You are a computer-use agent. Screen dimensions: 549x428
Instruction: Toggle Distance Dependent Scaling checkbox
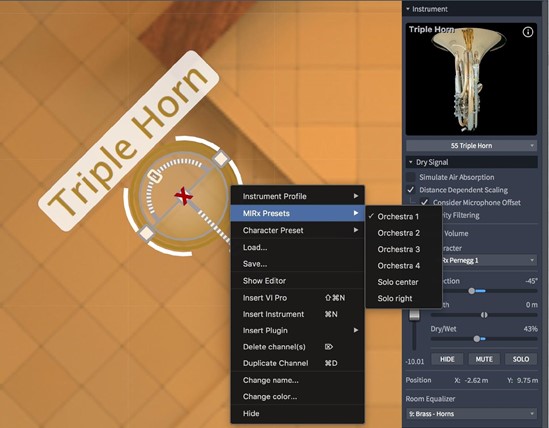[x=410, y=190]
